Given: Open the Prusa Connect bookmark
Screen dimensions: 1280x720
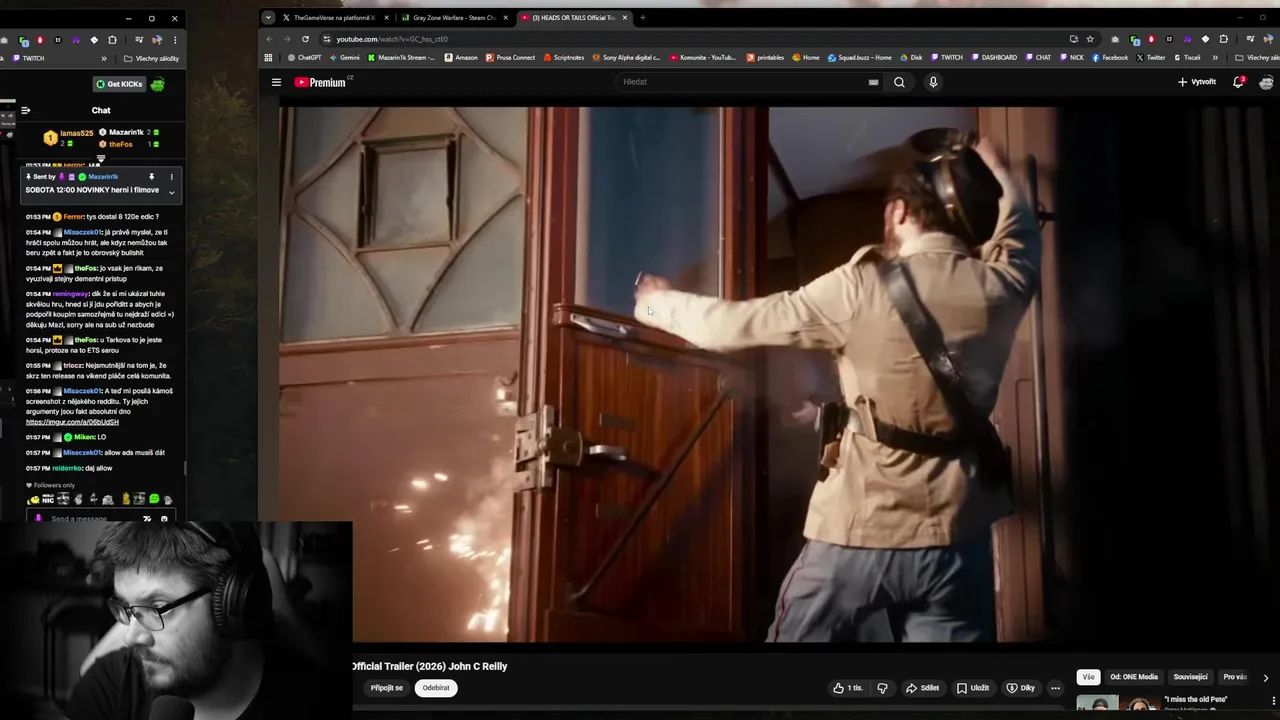Looking at the screenshot, I should coord(510,58).
